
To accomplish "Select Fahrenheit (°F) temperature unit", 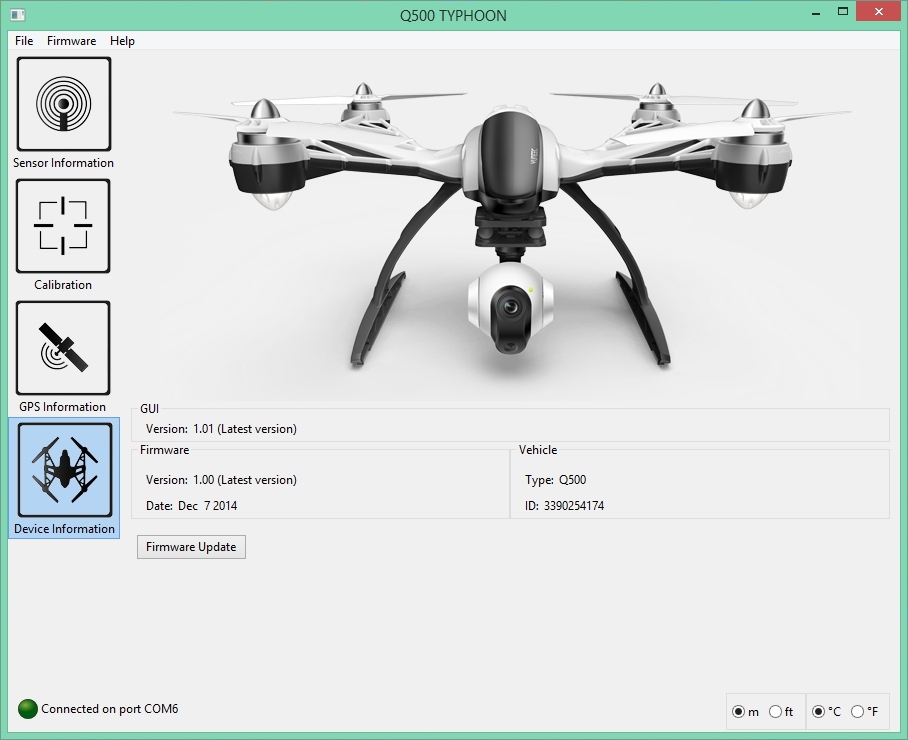I will (858, 712).
